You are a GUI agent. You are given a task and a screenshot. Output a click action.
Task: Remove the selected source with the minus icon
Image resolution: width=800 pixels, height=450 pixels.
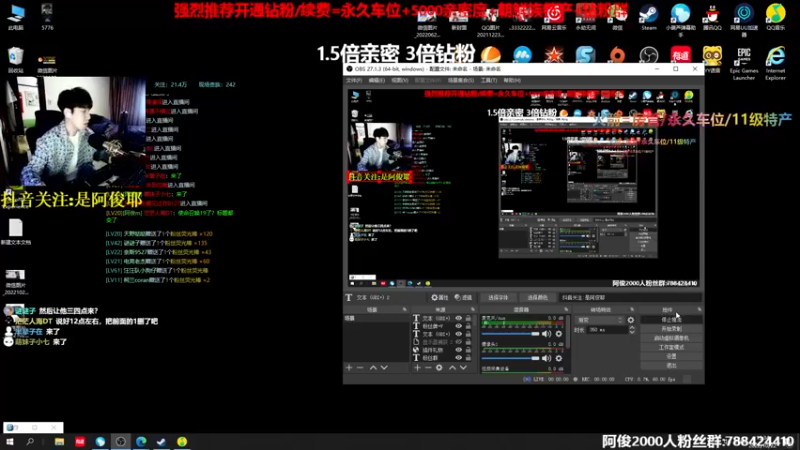pos(428,367)
